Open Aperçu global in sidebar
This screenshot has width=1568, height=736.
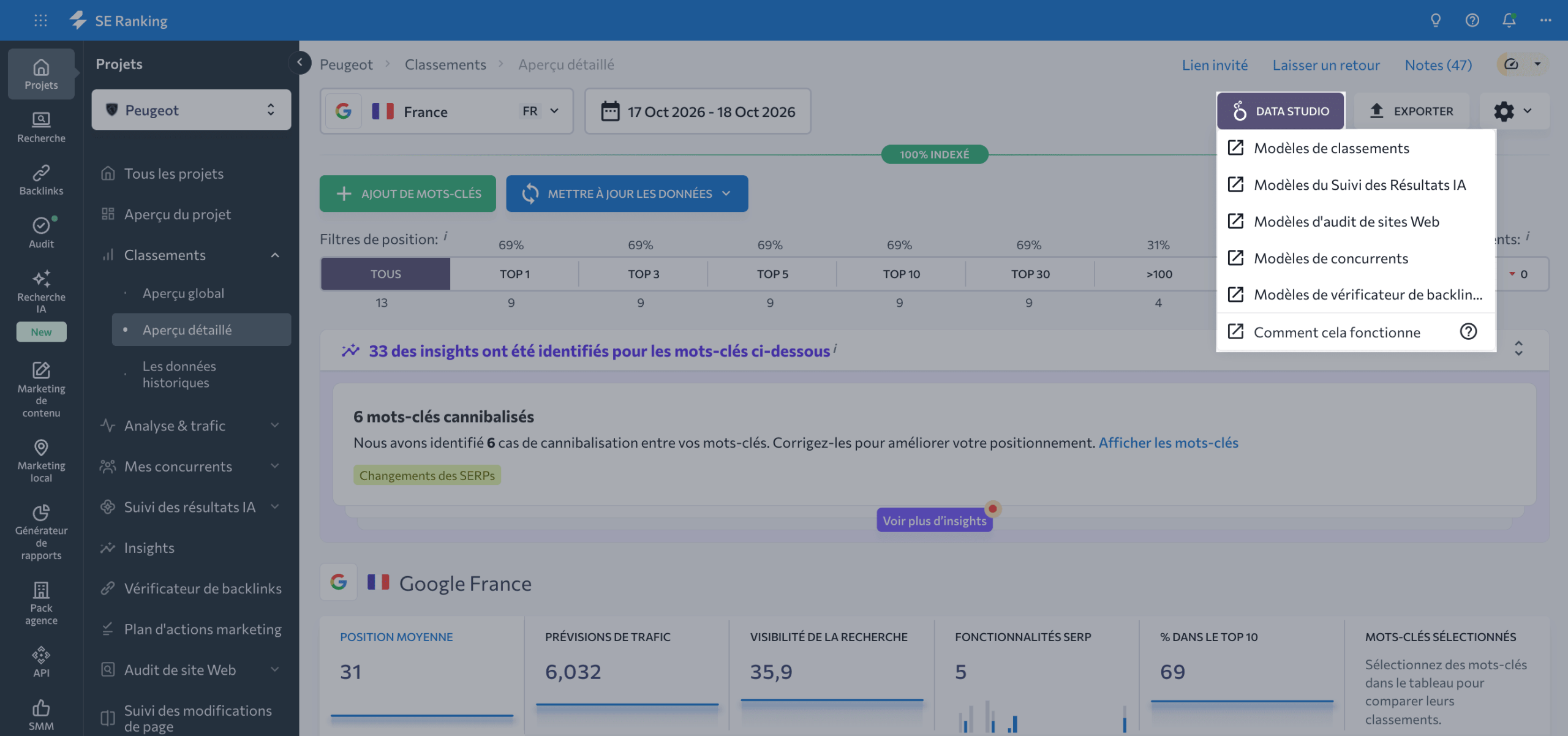[183, 293]
